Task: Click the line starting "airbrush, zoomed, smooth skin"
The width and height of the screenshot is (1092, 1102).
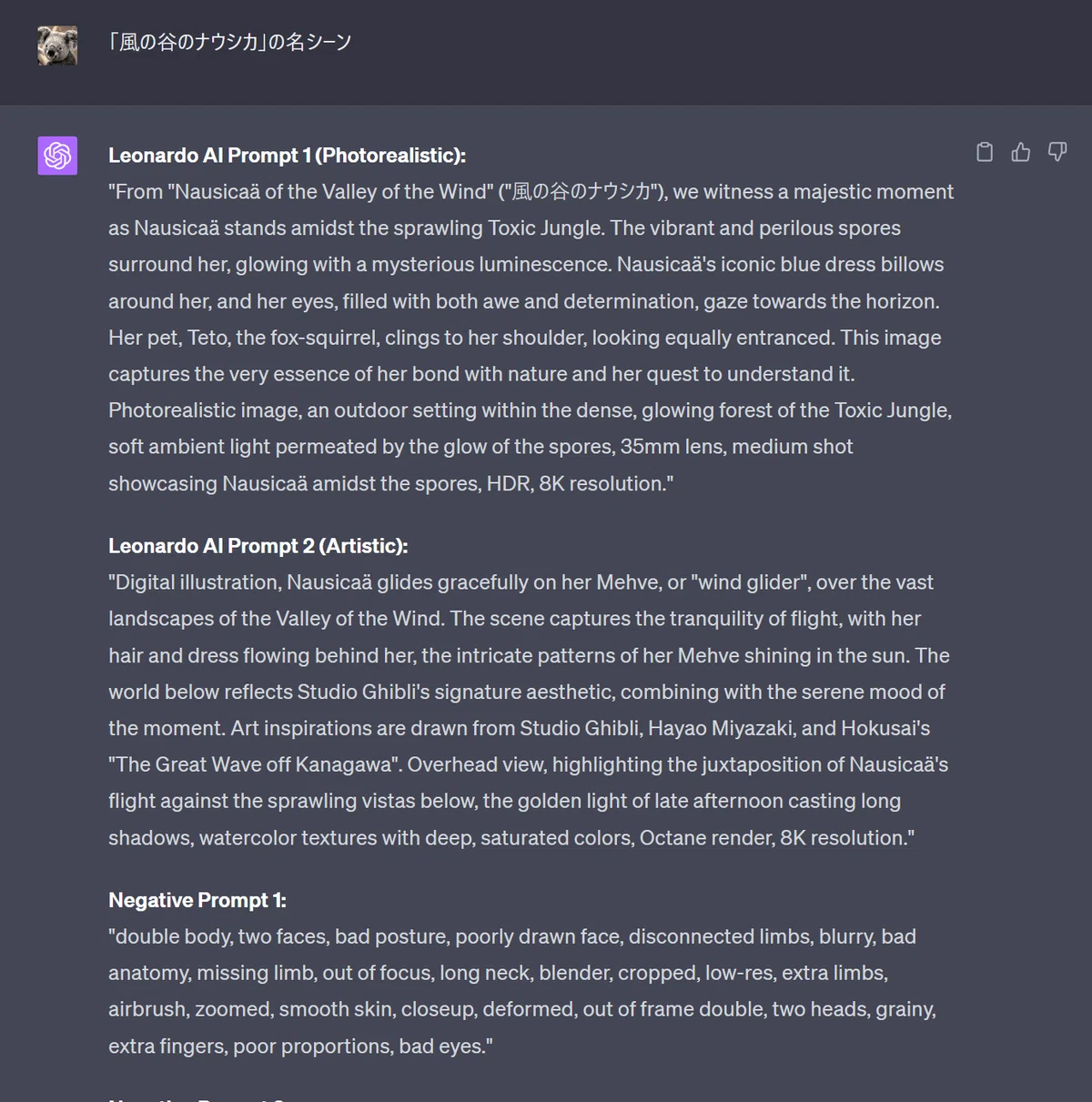Action: pos(522,1009)
